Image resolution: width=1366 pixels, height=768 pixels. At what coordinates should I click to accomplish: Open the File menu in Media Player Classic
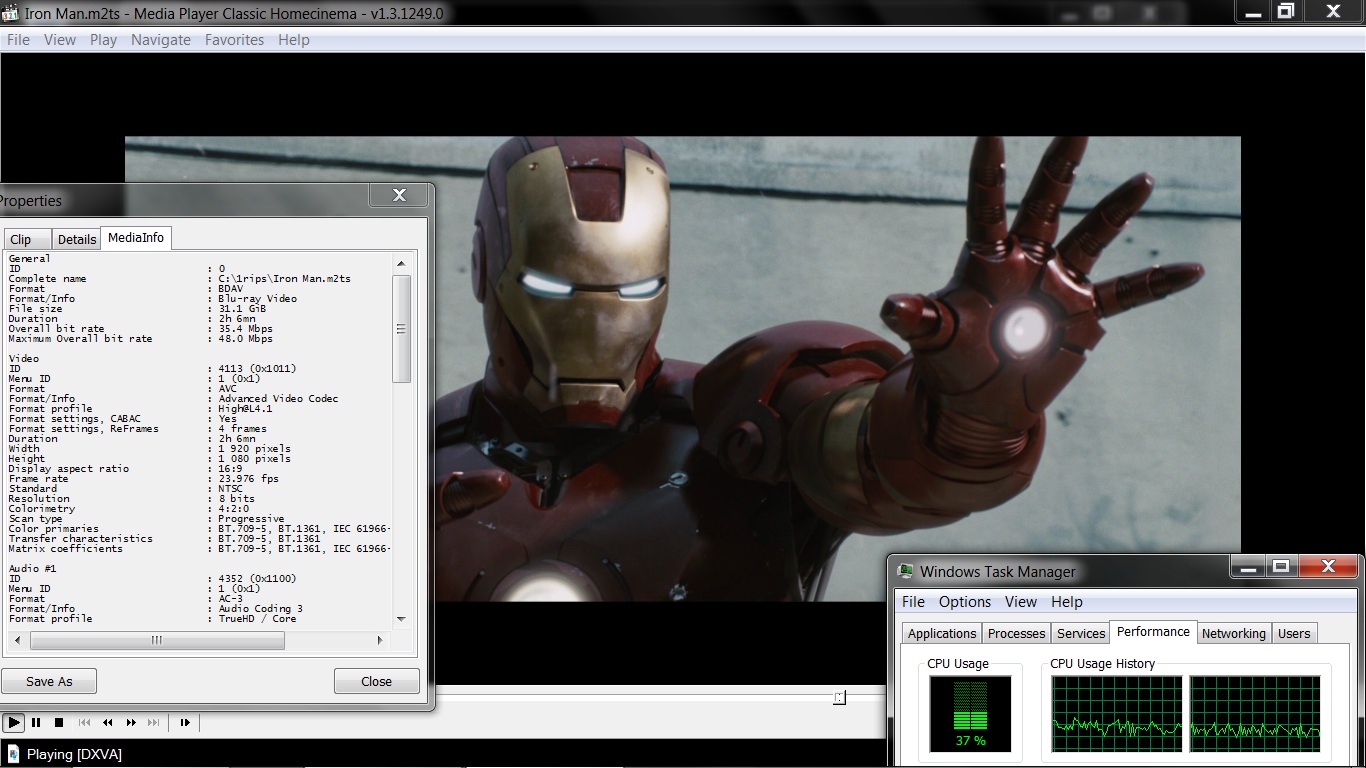pos(18,40)
